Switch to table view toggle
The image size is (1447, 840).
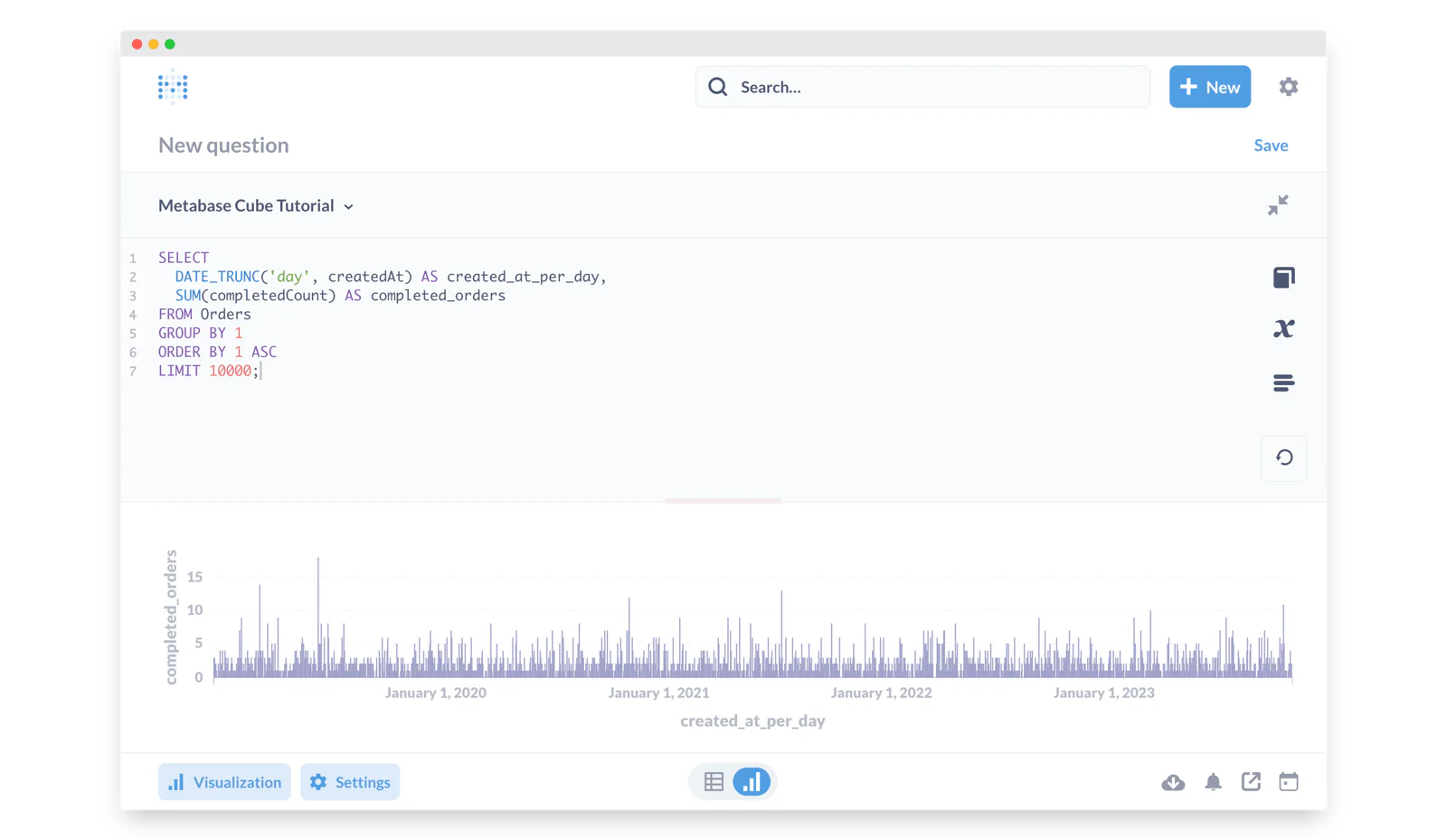pyautogui.click(x=714, y=782)
